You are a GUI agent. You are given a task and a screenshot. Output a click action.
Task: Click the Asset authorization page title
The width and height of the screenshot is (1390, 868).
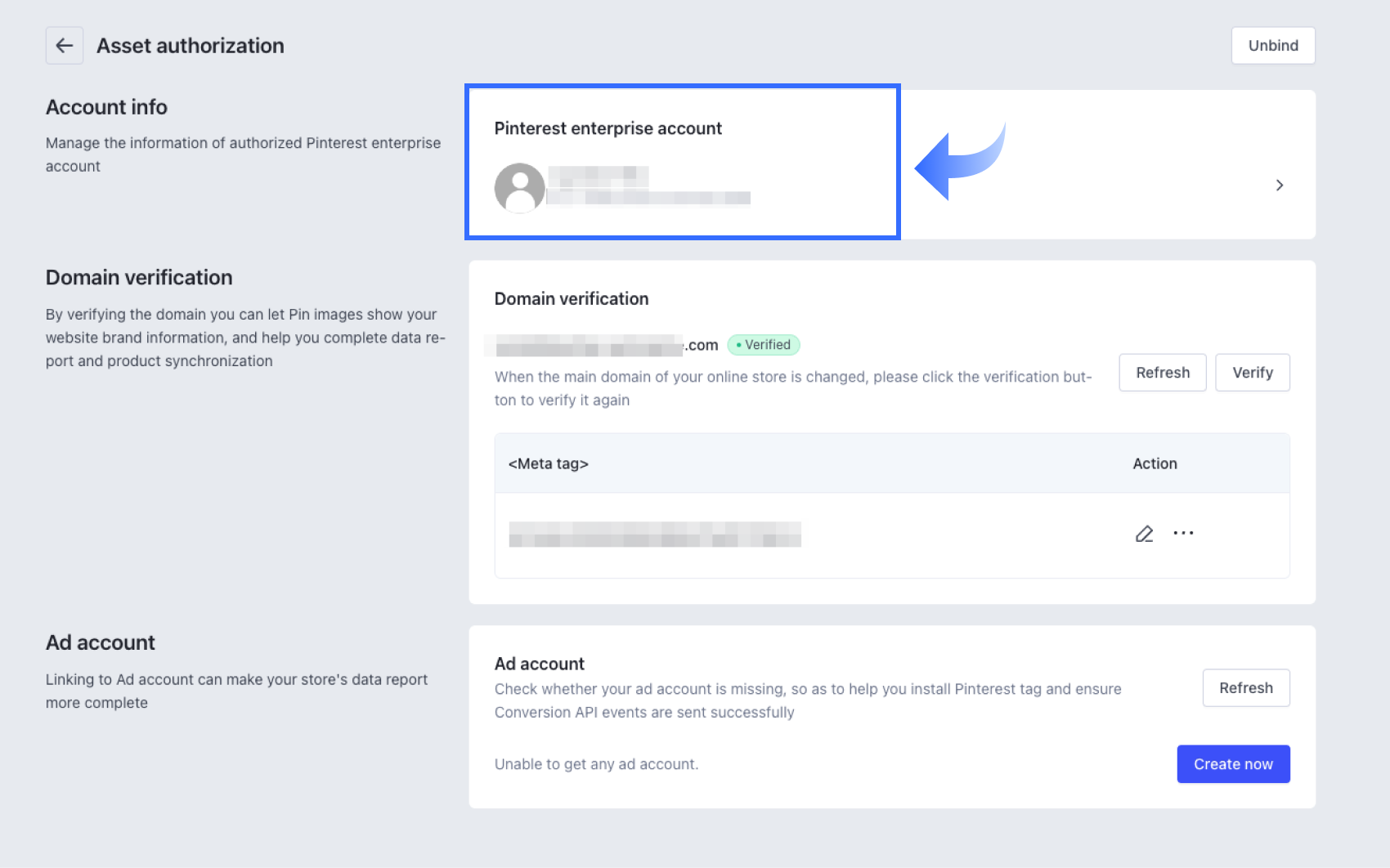click(191, 46)
